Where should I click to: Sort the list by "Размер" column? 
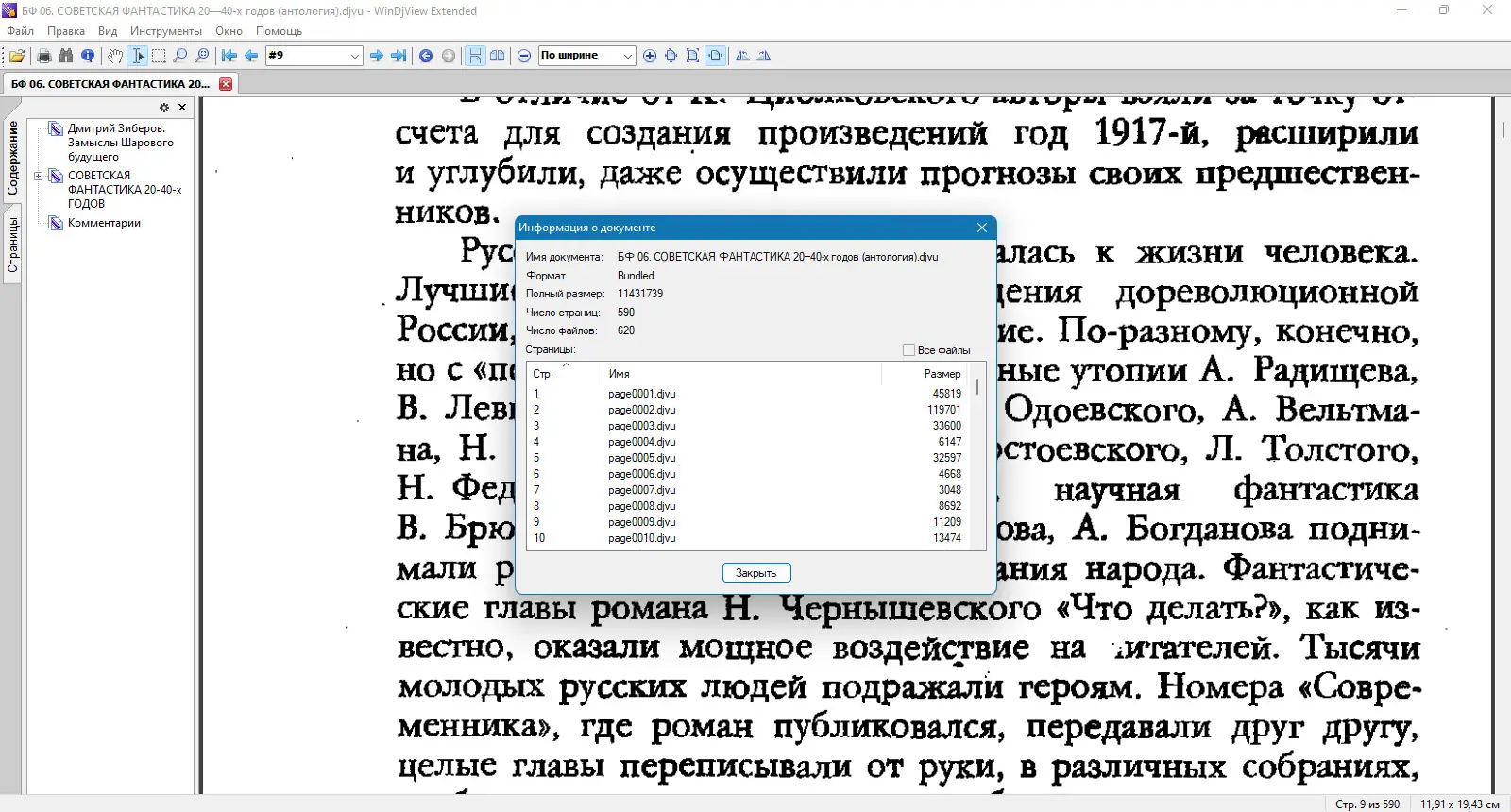point(942,374)
